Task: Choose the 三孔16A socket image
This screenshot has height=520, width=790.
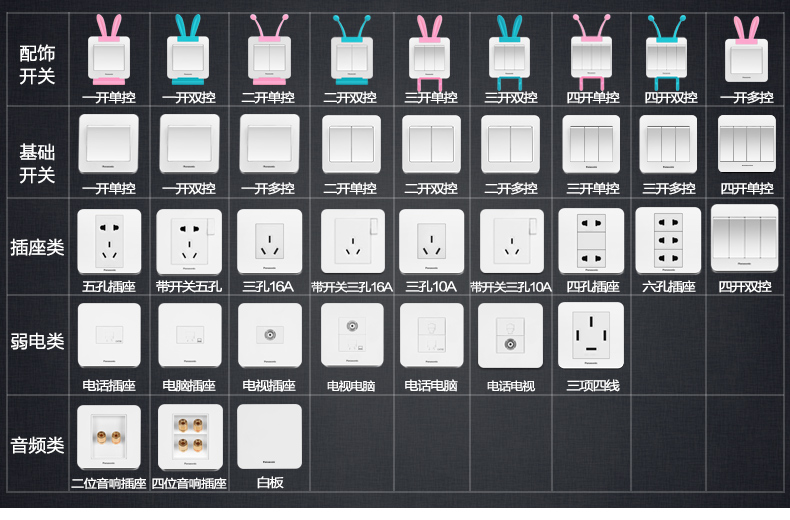Action: coord(270,242)
